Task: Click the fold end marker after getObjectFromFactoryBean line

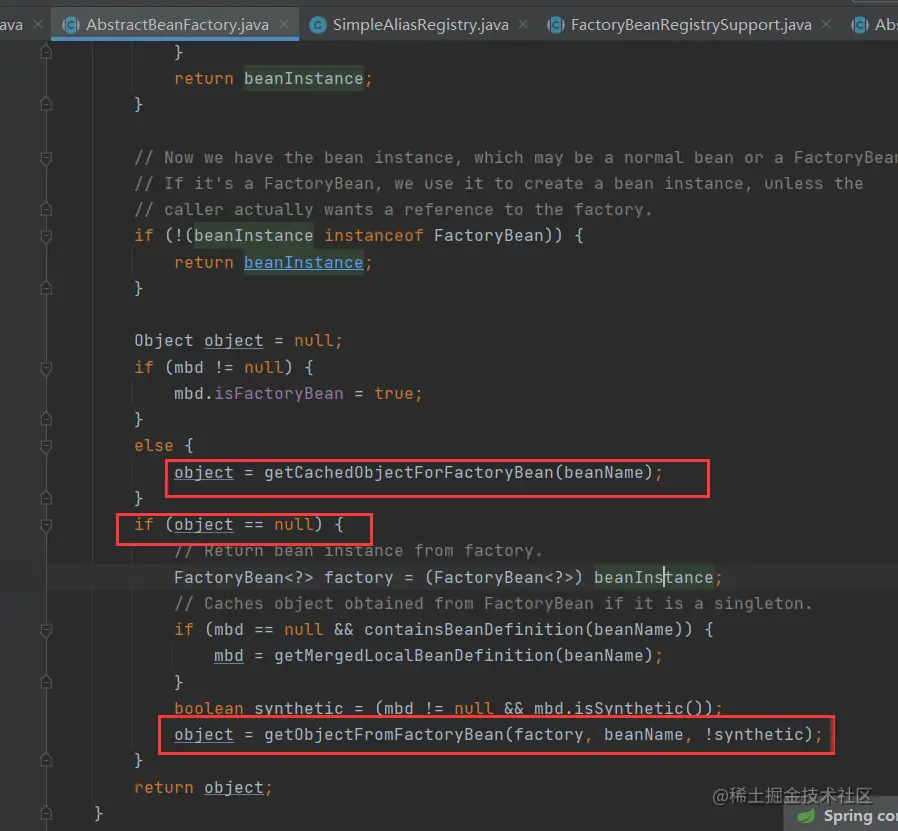Action: [46, 760]
